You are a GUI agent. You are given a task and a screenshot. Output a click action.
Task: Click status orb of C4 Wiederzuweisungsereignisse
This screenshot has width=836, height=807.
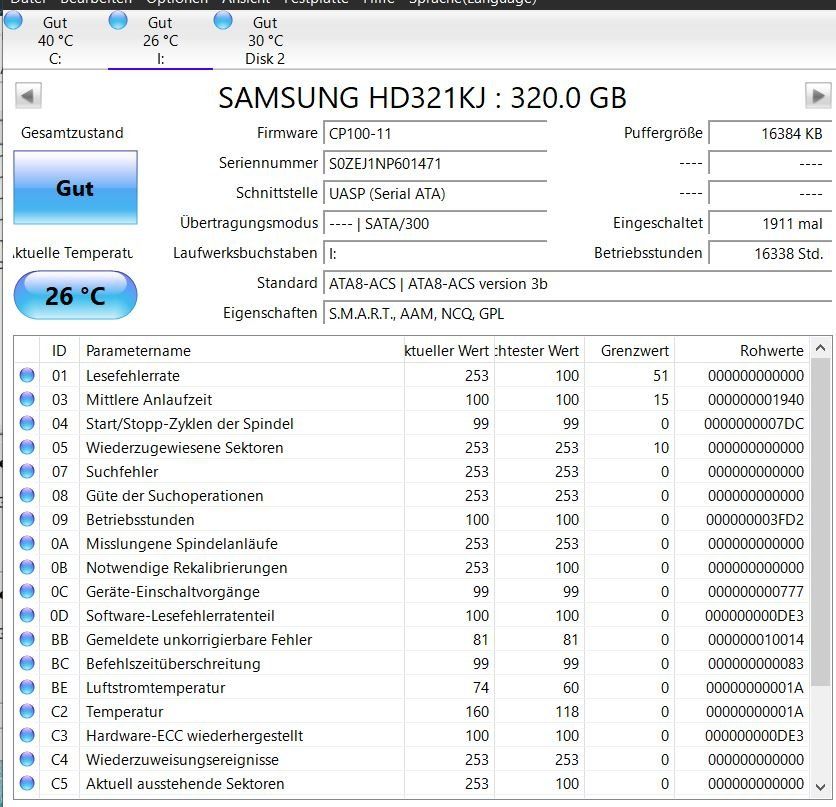(x=27, y=759)
